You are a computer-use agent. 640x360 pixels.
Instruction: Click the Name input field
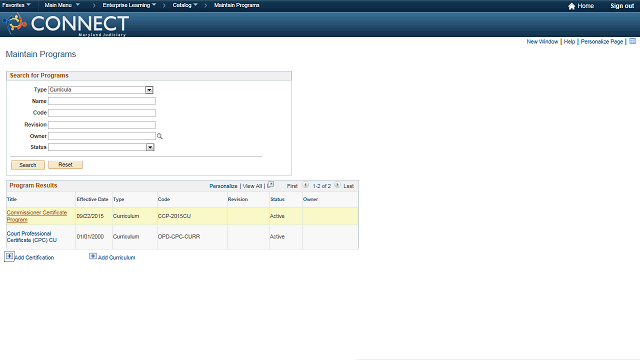click(102, 101)
